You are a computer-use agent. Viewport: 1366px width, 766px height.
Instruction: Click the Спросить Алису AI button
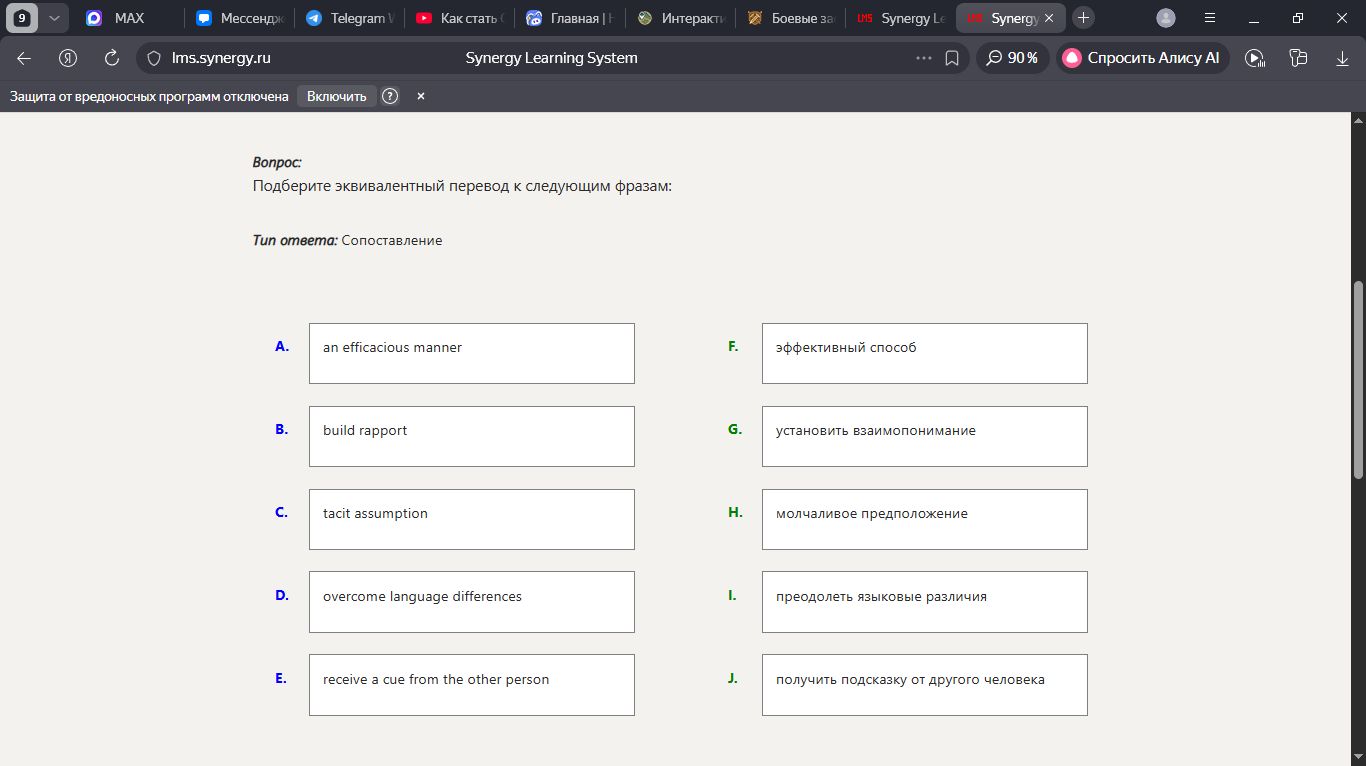point(1142,58)
